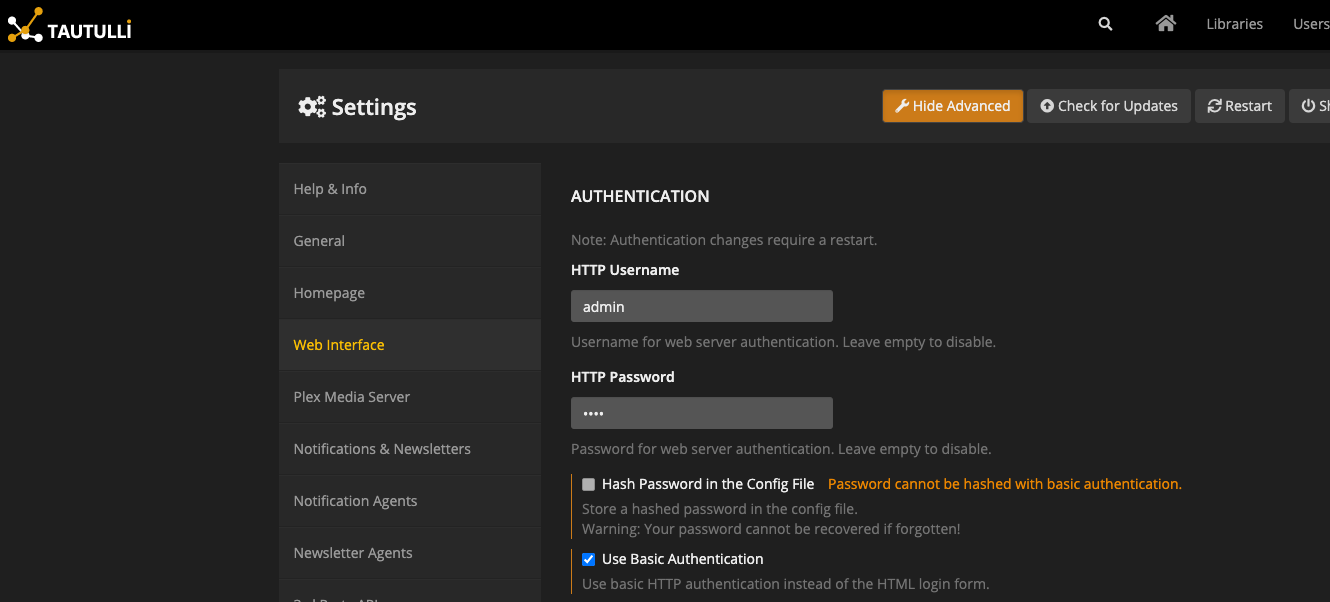Viewport: 1330px width, 602px height.
Task: Open Users in top navigation
Action: tap(1310, 24)
